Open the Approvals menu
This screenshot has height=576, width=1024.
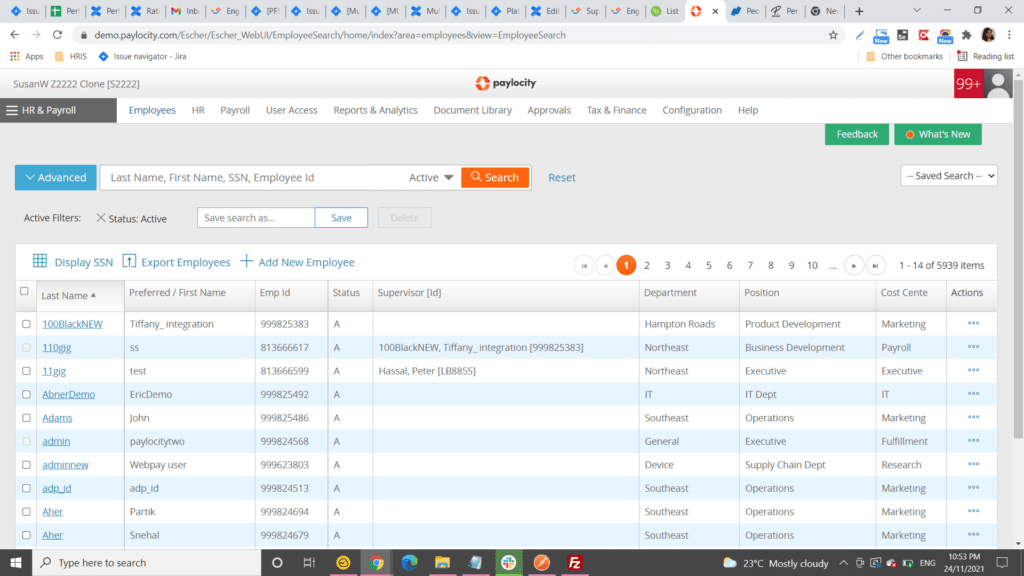pos(549,110)
